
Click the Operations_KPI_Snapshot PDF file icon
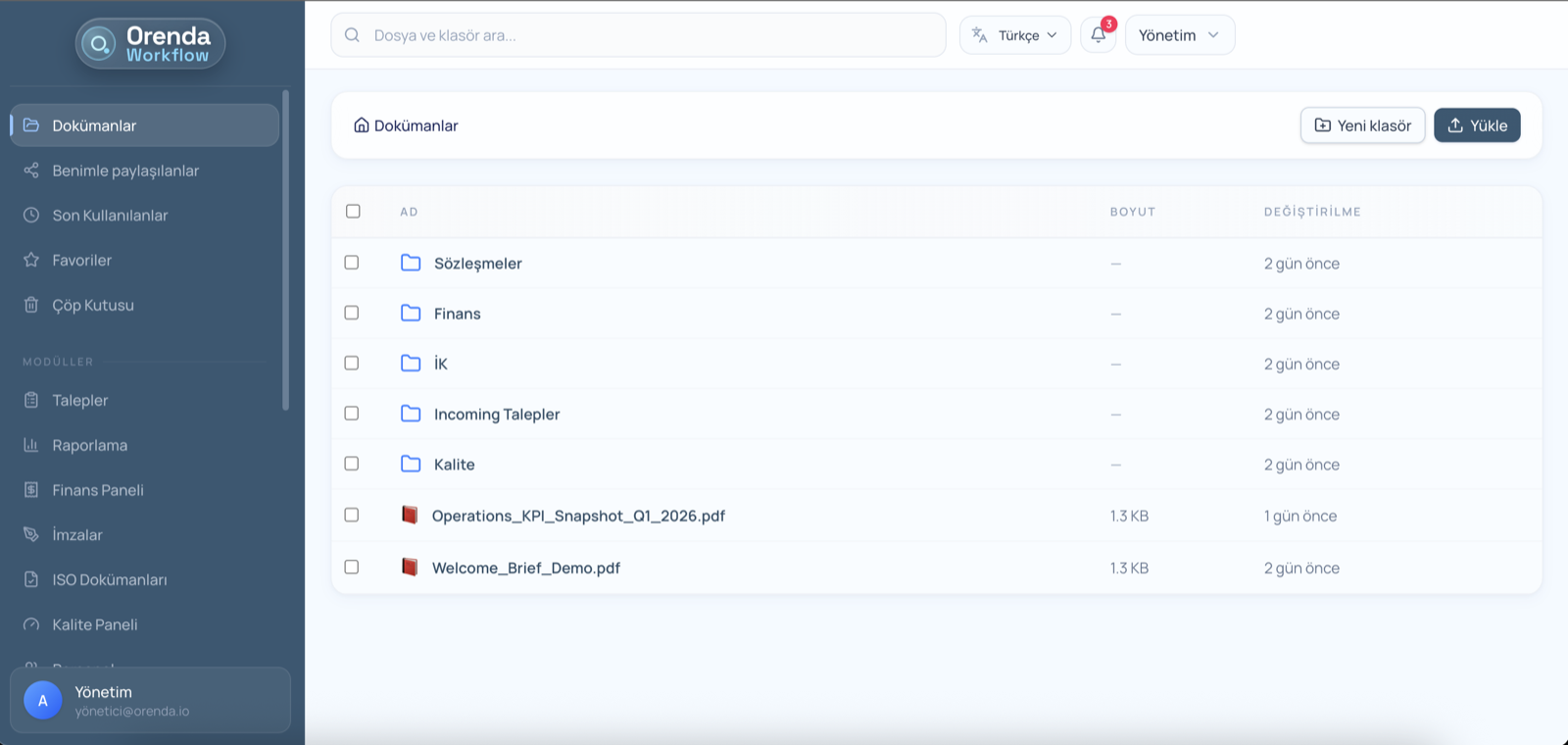[410, 516]
